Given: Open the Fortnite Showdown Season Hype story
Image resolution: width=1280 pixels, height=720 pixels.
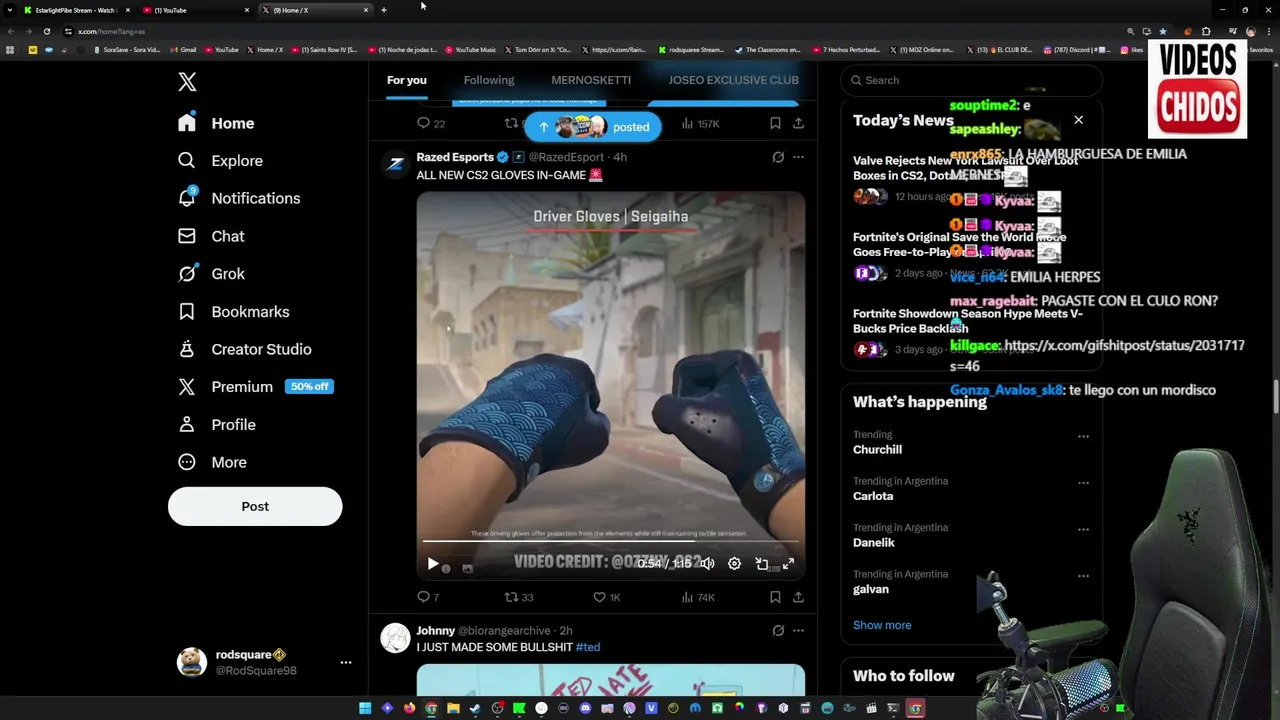Looking at the screenshot, I should [967, 321].
